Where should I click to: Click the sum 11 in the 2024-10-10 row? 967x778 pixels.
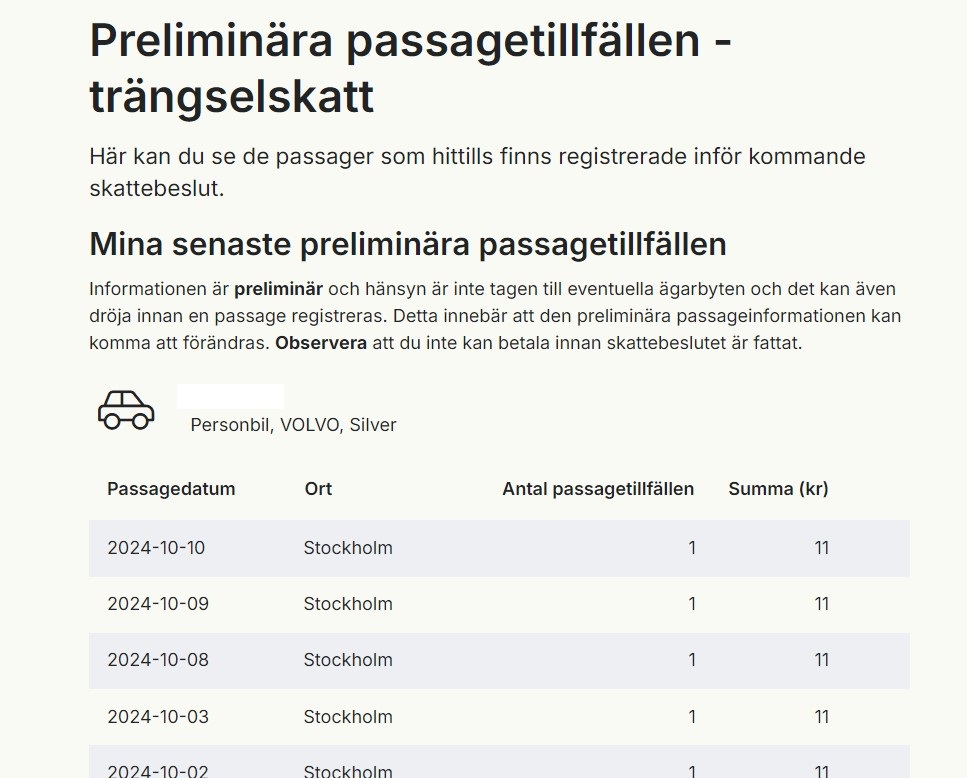821,548
